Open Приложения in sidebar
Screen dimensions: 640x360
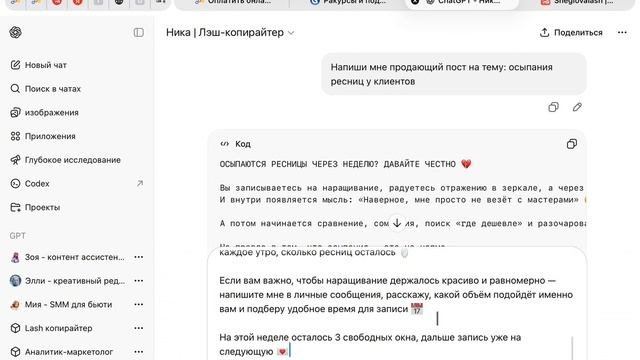click(x=77, y=136)
